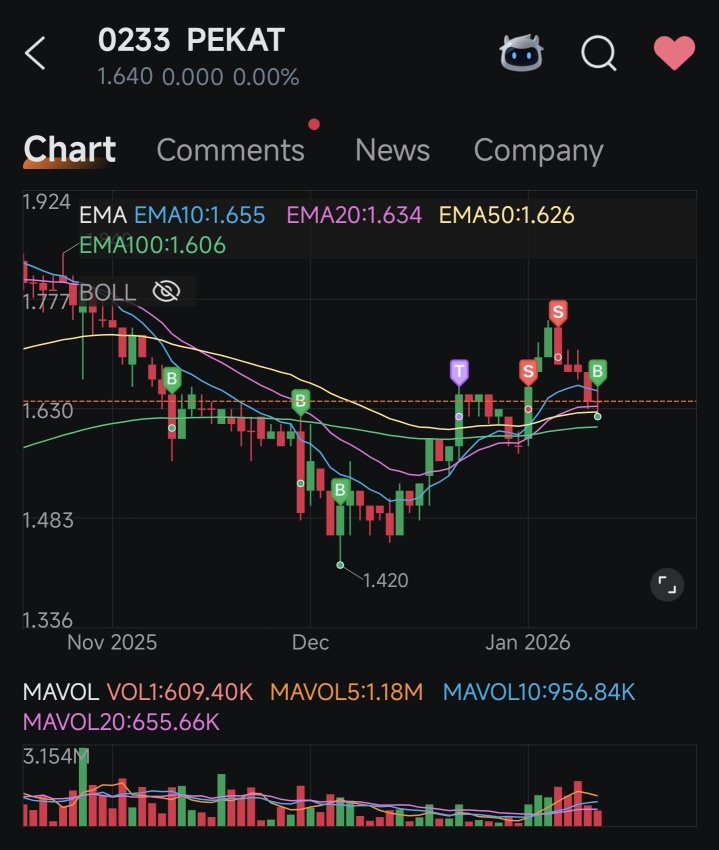Tap the EMA100 green legend label

click(152, 245)
